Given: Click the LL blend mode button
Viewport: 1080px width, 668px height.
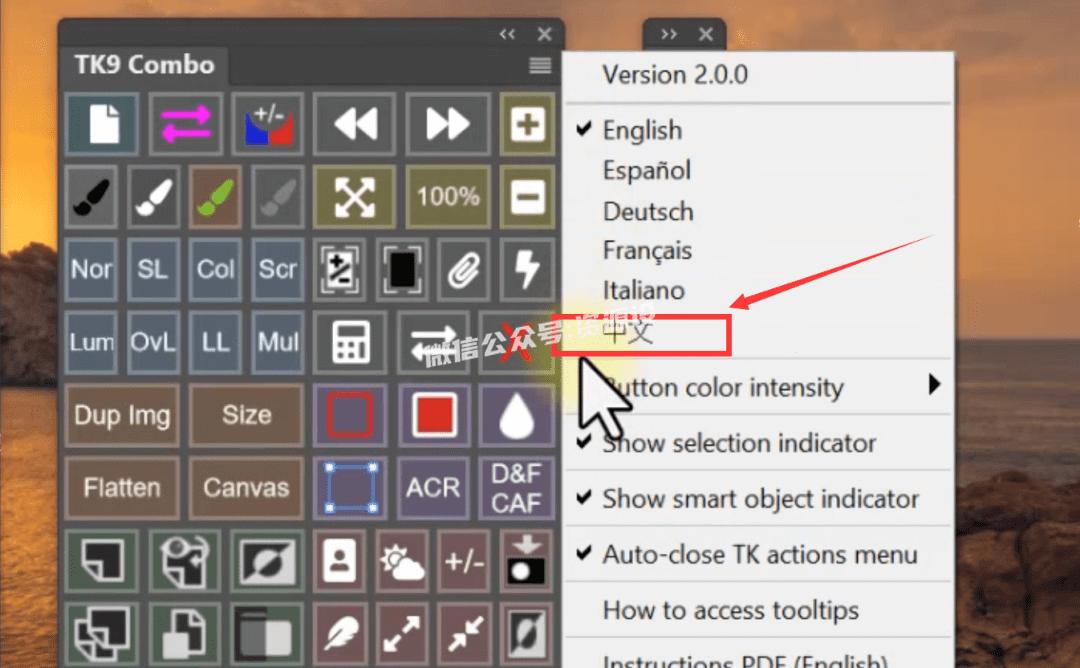Looking at the screenshot, I should pyautogui.click(x=216, y=342).
